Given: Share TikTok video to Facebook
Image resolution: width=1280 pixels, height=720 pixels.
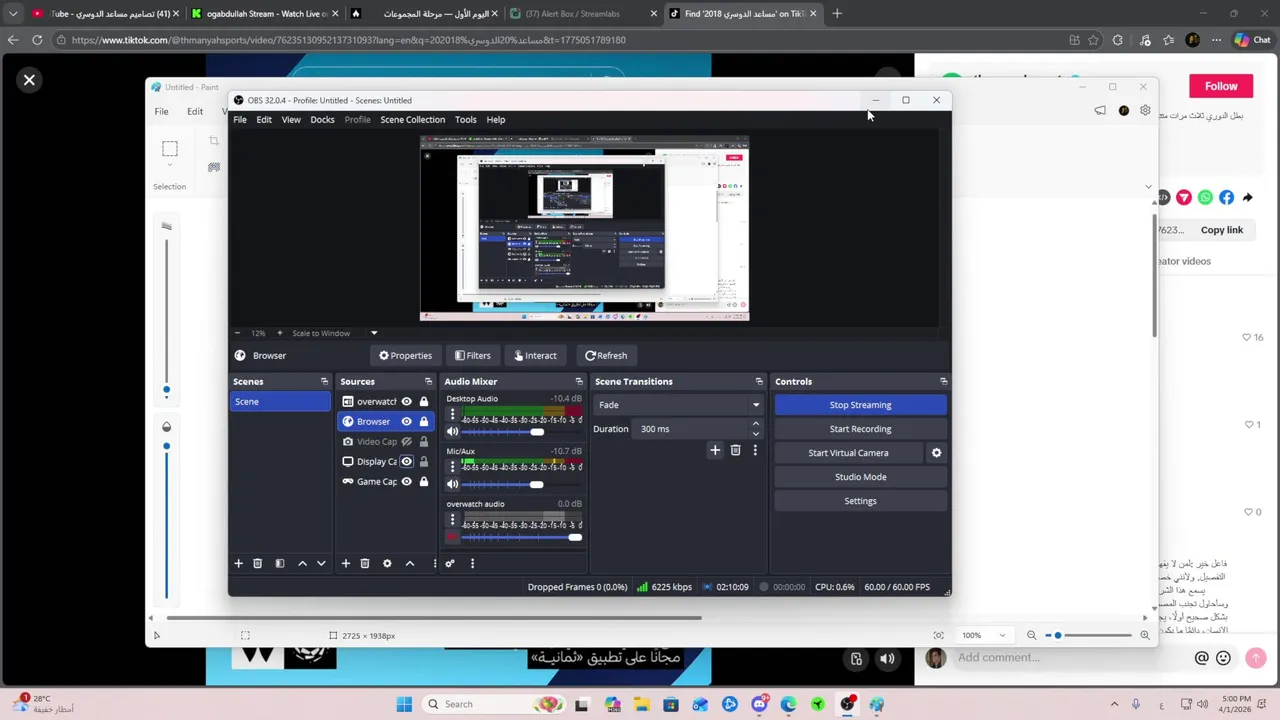Looking at the screenshot, I should coord(1226,197).
